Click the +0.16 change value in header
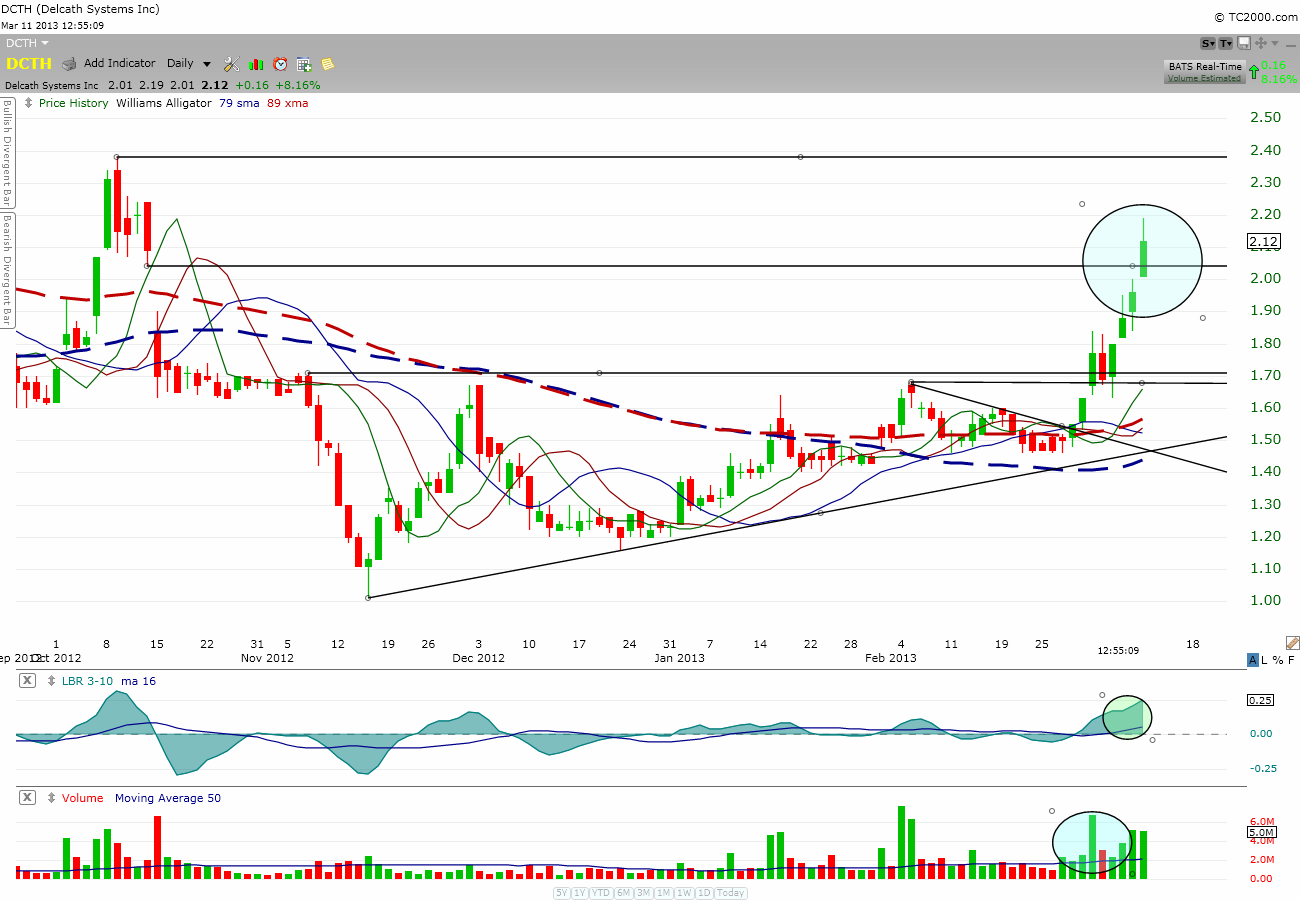Viewport: 1300px width, 900px height. [251, 85]
